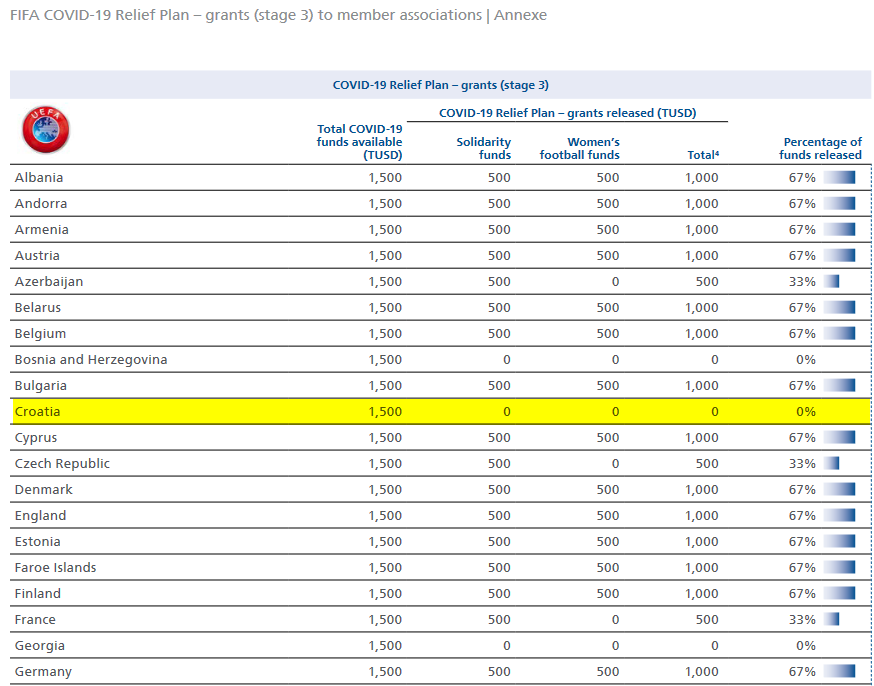Select the Finland country name
The height and width of the screenshot is (686, 874).
pos(37,594)
